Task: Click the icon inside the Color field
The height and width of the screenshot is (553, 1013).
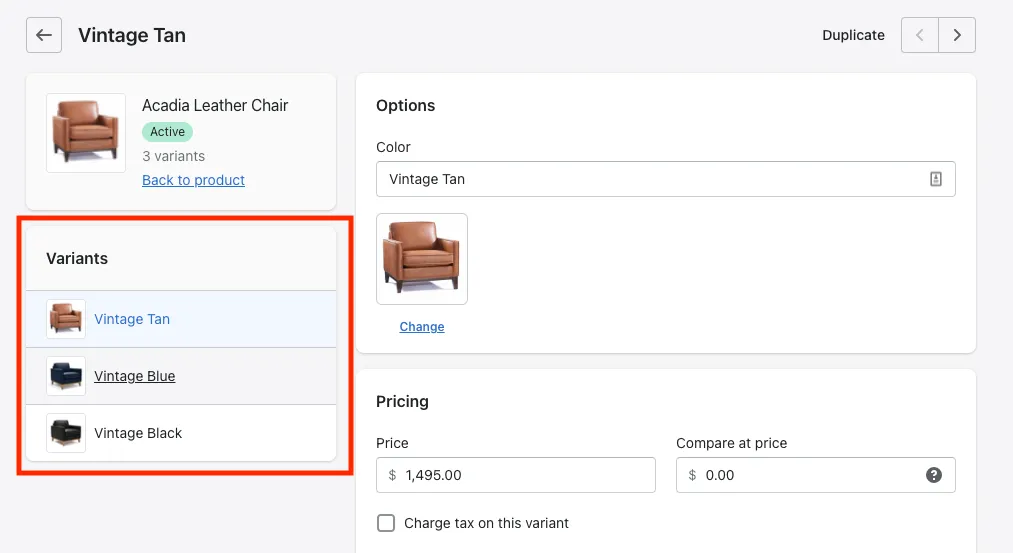Action: [x=936, y=179]
